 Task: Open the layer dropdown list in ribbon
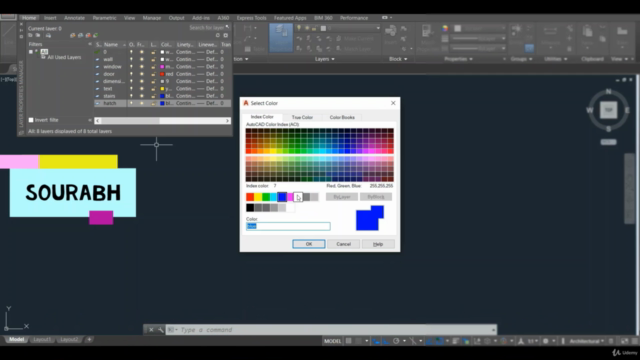(378, 28)
